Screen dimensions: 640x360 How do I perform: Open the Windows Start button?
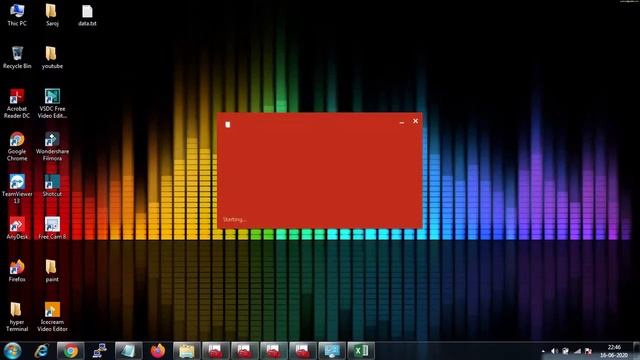click(x=12, y=351)
